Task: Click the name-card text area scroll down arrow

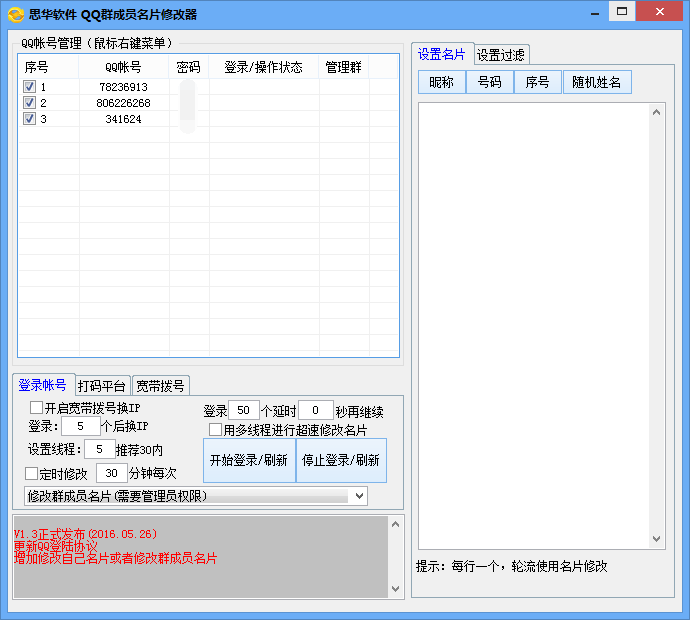Action: click(656, 539)
